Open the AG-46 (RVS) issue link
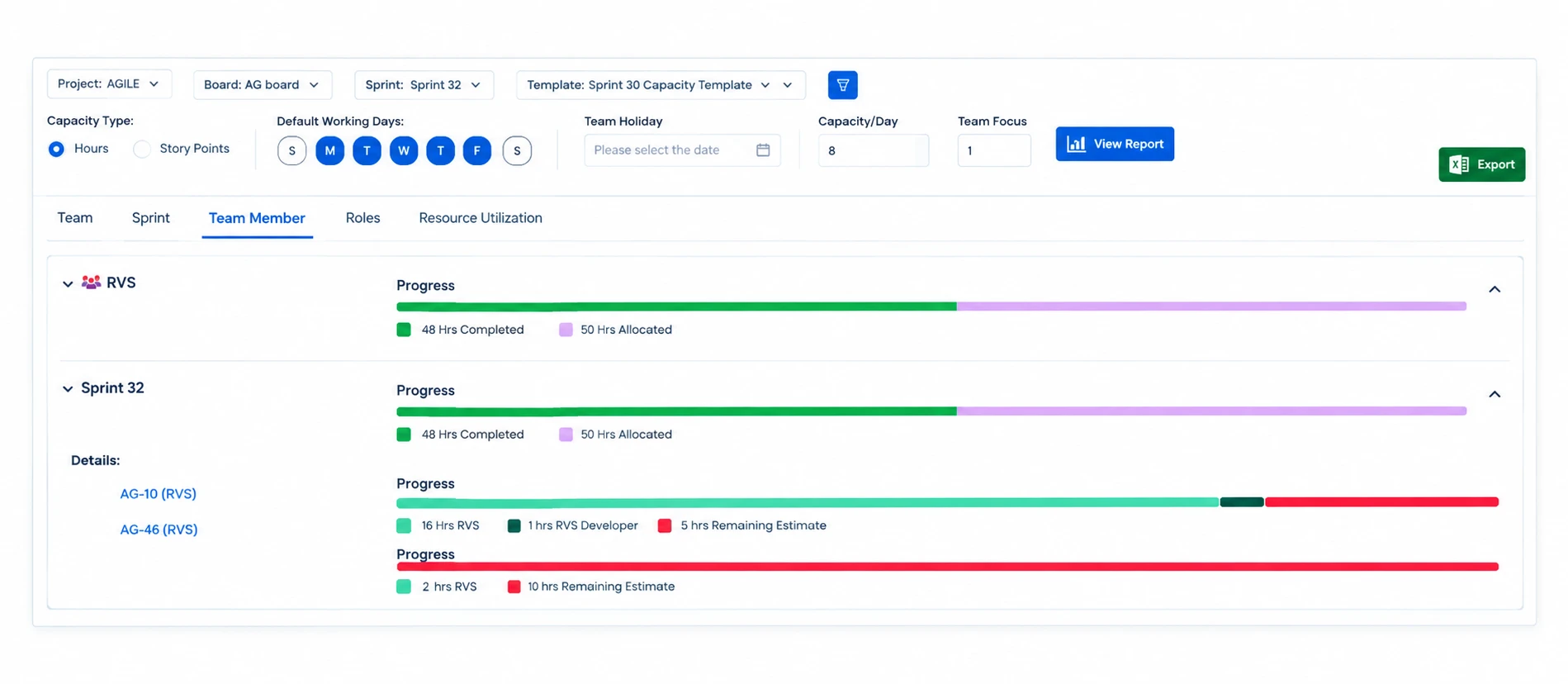Image resolution: width=1568 pixels, height=684 pixels. (159, 530)
